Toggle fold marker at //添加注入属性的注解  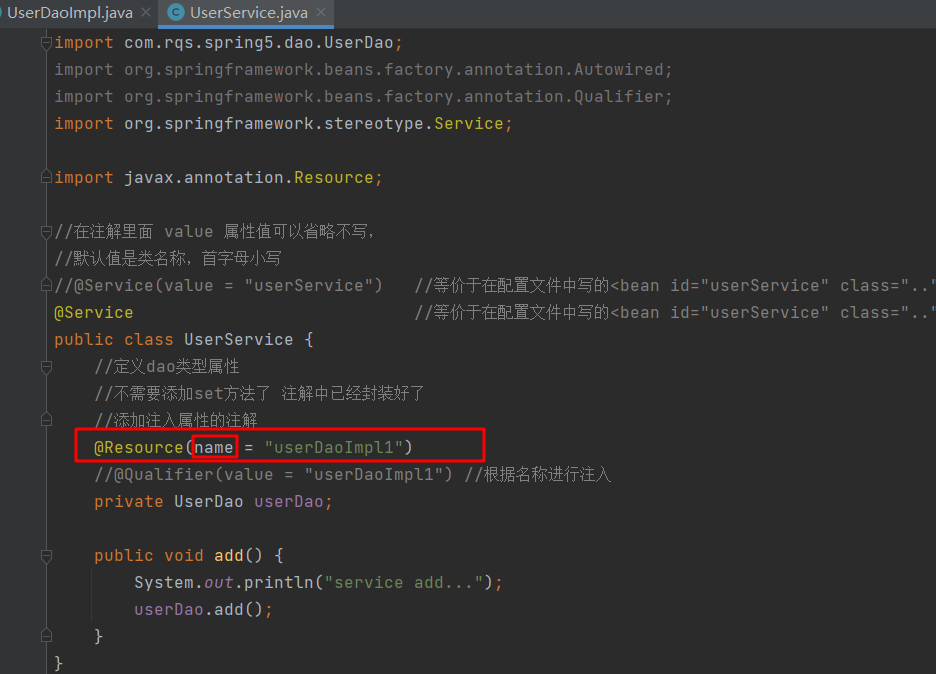pyautogui.click(x=46, y=420)
